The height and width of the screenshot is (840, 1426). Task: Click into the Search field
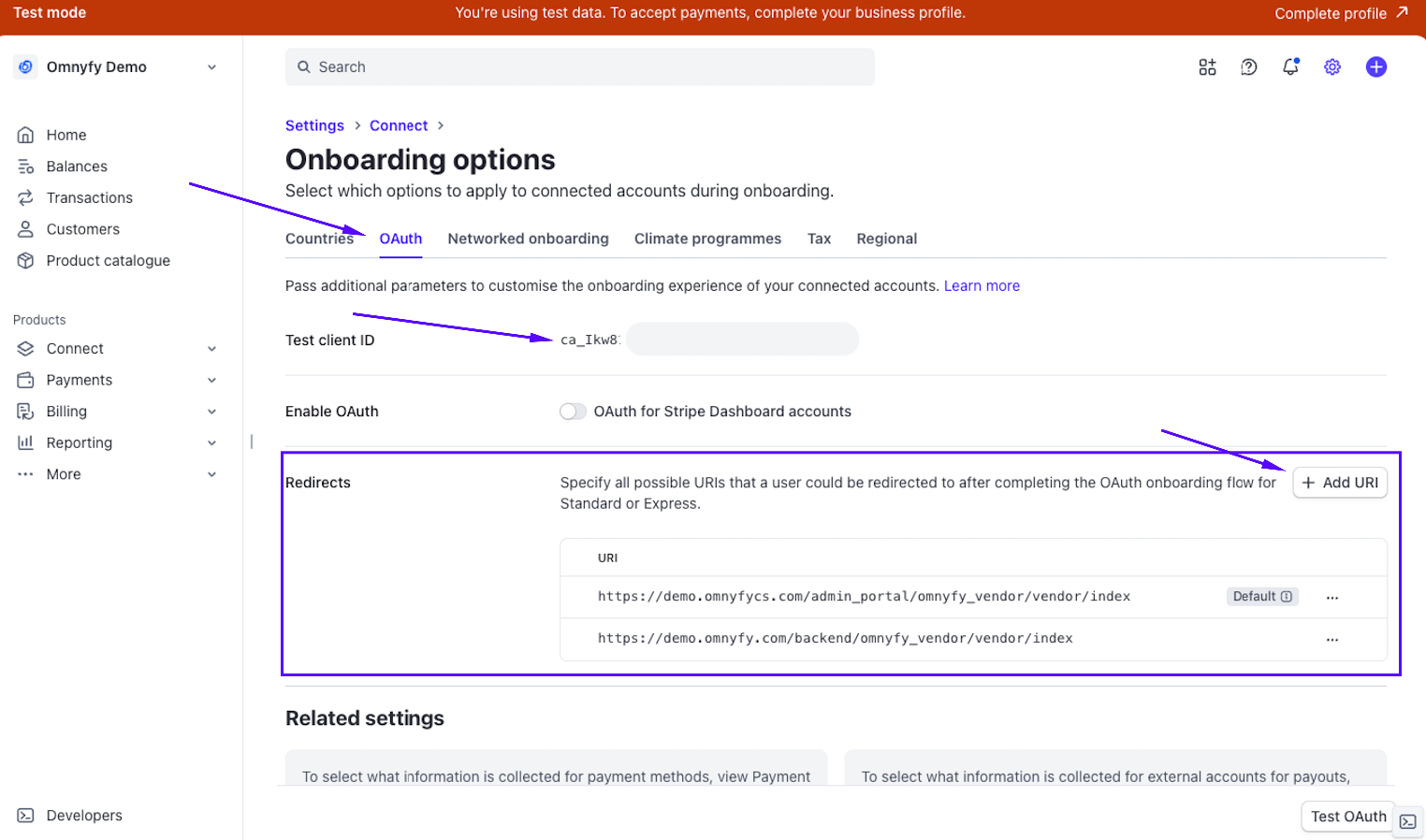[x=580, y=66]
